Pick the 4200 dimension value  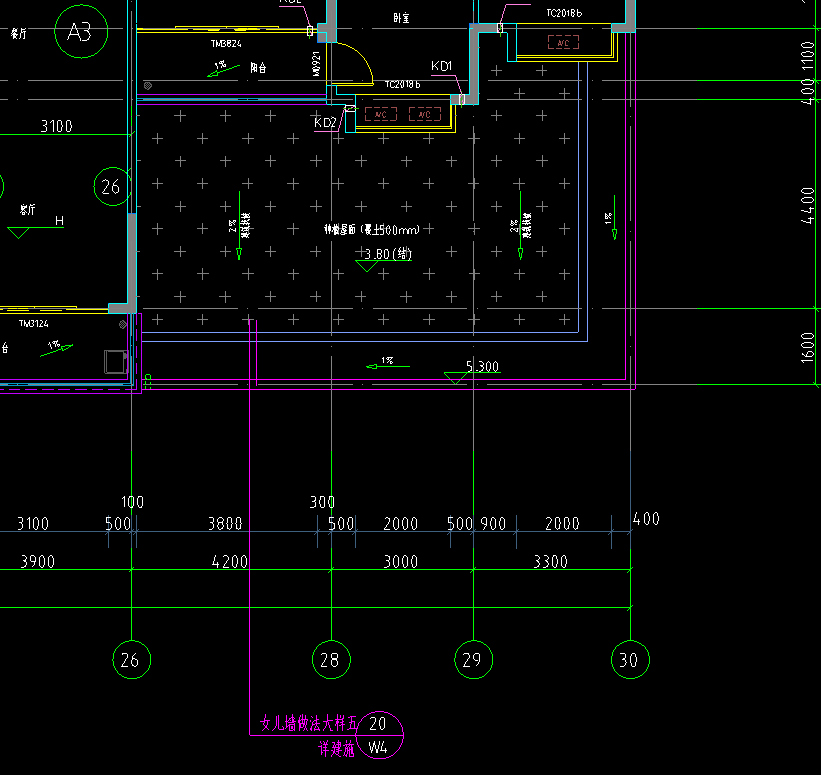pyautogui.click(x=229, y=561)
